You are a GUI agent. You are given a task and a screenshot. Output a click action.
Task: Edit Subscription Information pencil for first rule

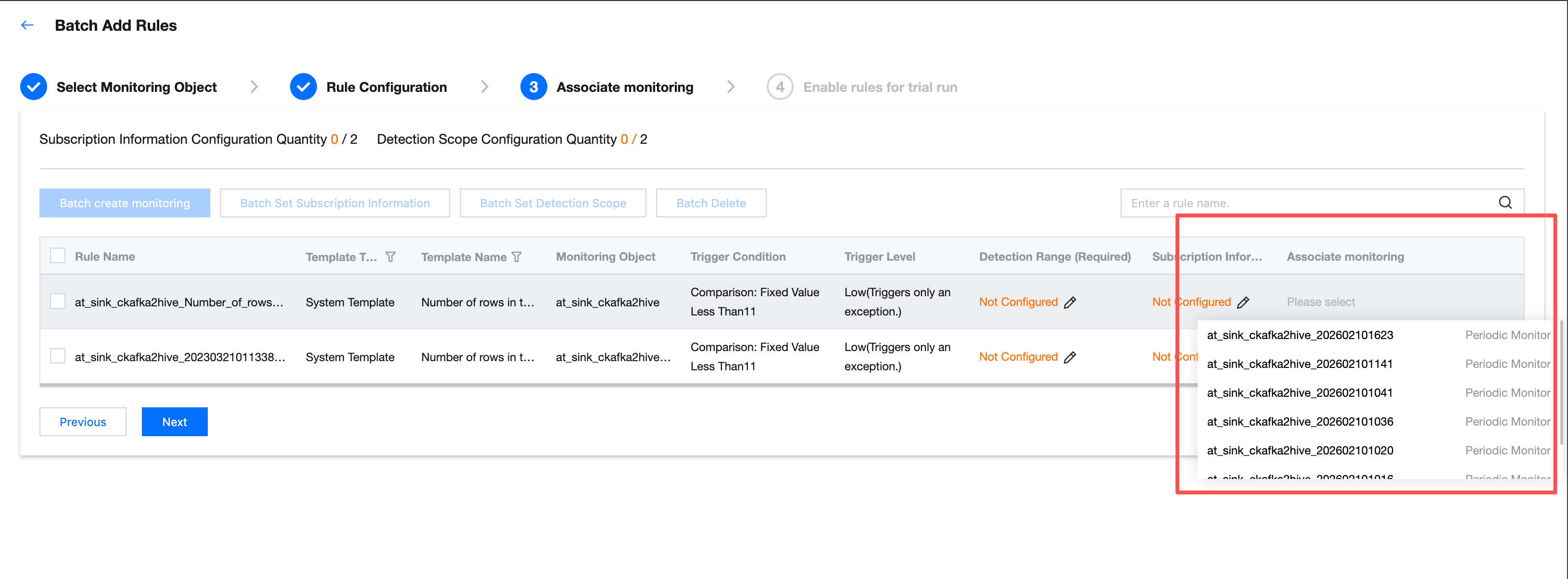pyautogui.click(x=1243, y=302)
